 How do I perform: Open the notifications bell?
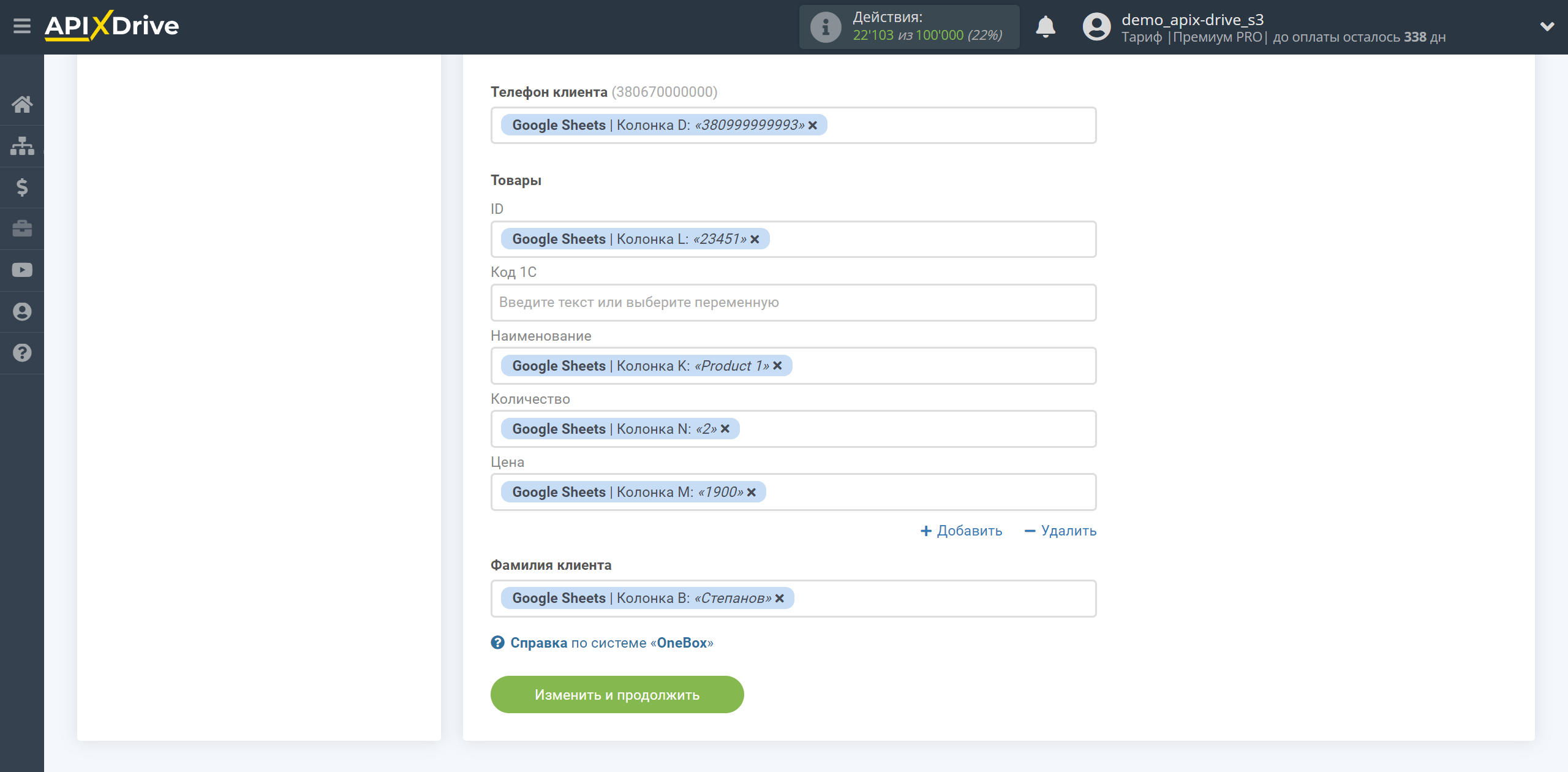tap(1046, 27)
